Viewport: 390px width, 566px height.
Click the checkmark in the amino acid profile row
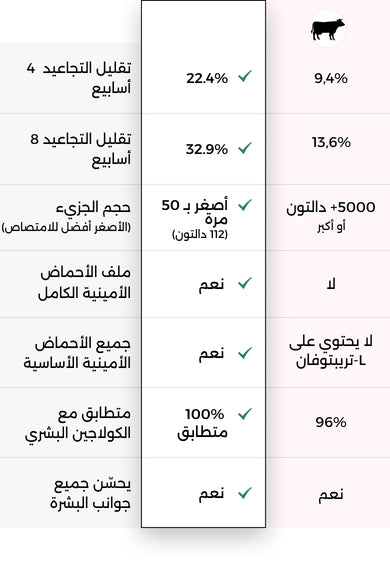coord(245,283)
